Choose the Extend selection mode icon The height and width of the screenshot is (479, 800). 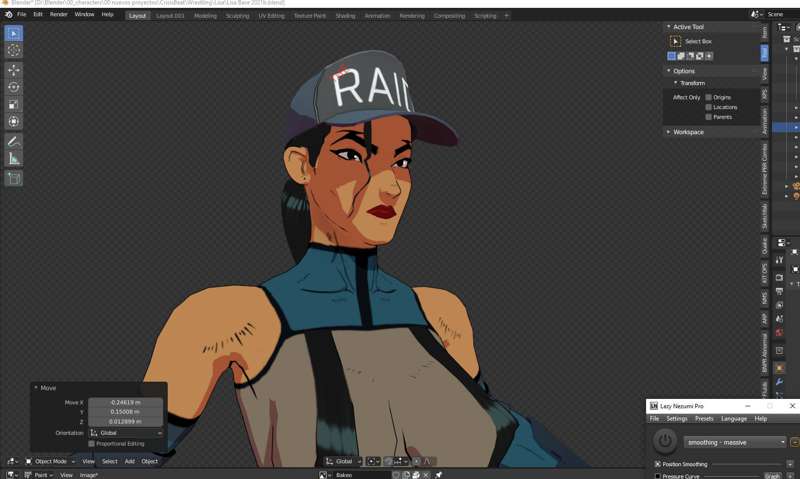coord(681,56)
